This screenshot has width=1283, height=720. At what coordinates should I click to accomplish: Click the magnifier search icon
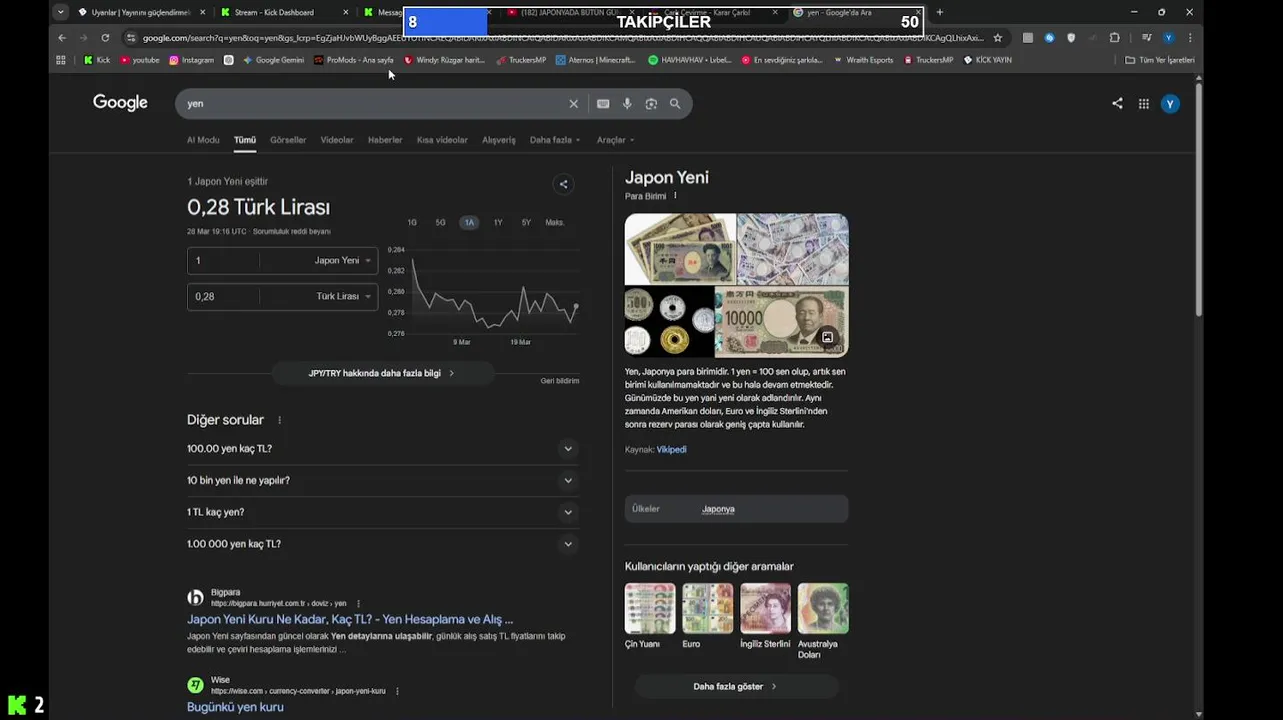coord(675,104)
